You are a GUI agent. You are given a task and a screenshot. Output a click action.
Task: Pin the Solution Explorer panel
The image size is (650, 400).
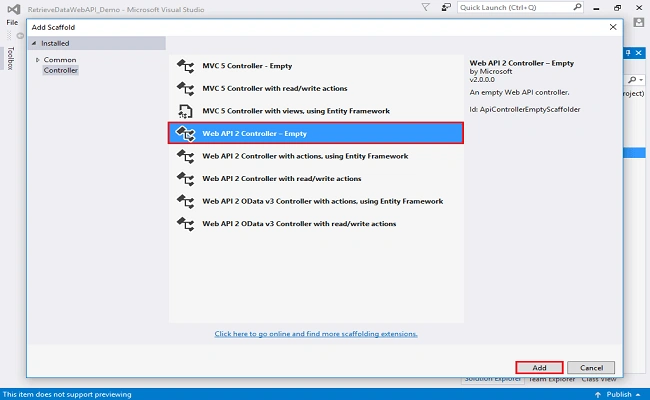coord(628,53)
